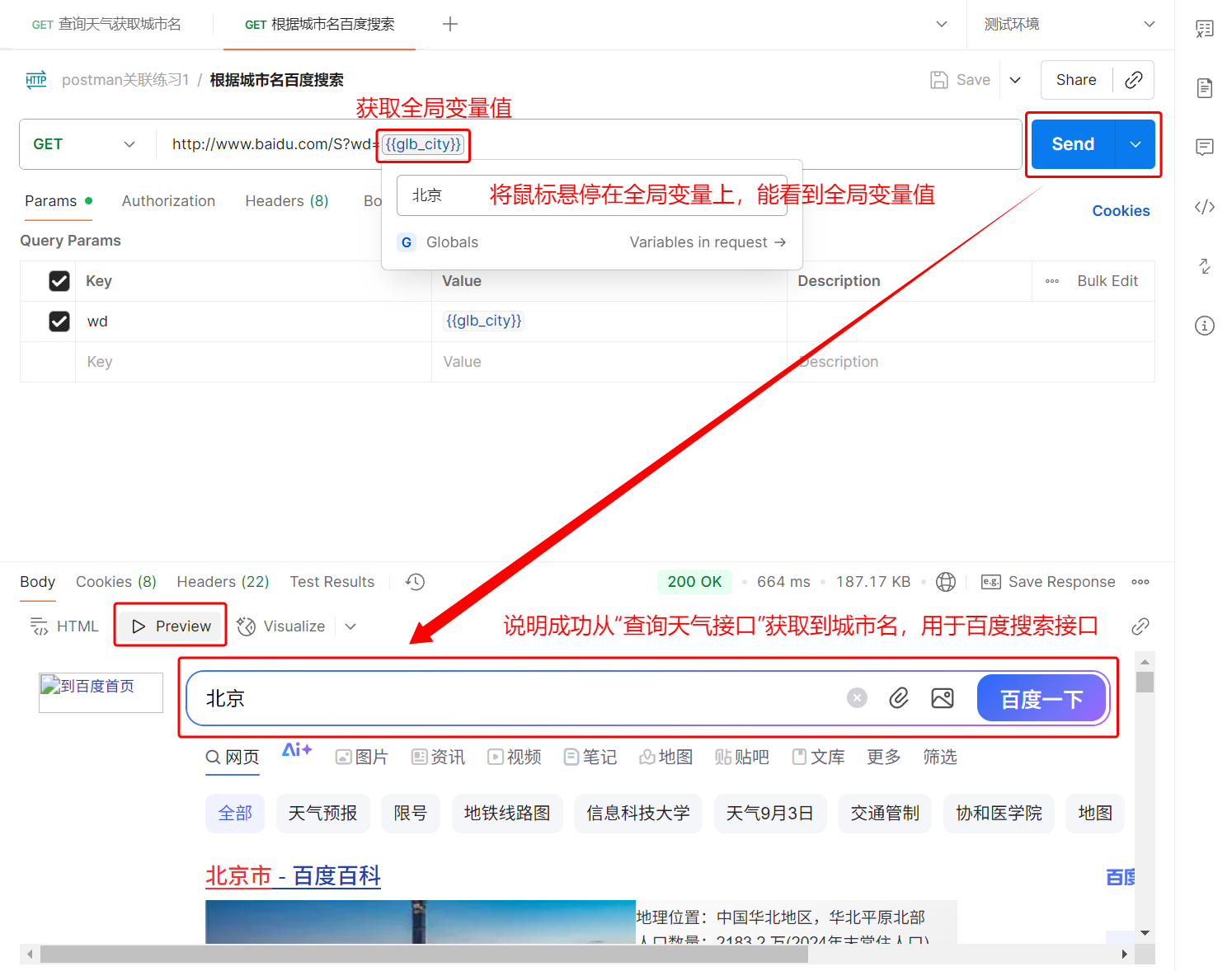Click the Cookies link

coord(1121,211)
